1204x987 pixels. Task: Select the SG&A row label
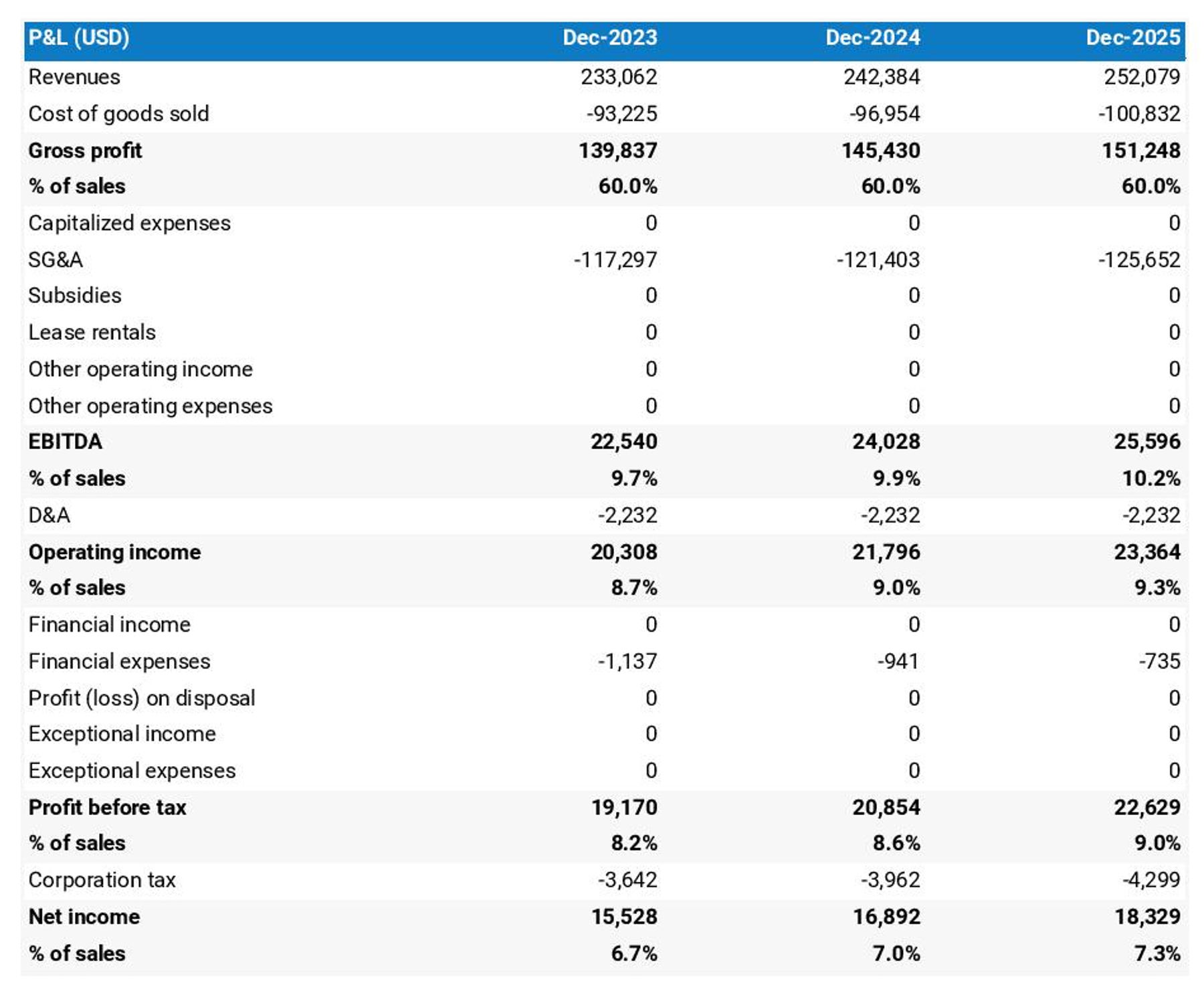(x=56, y=260)
